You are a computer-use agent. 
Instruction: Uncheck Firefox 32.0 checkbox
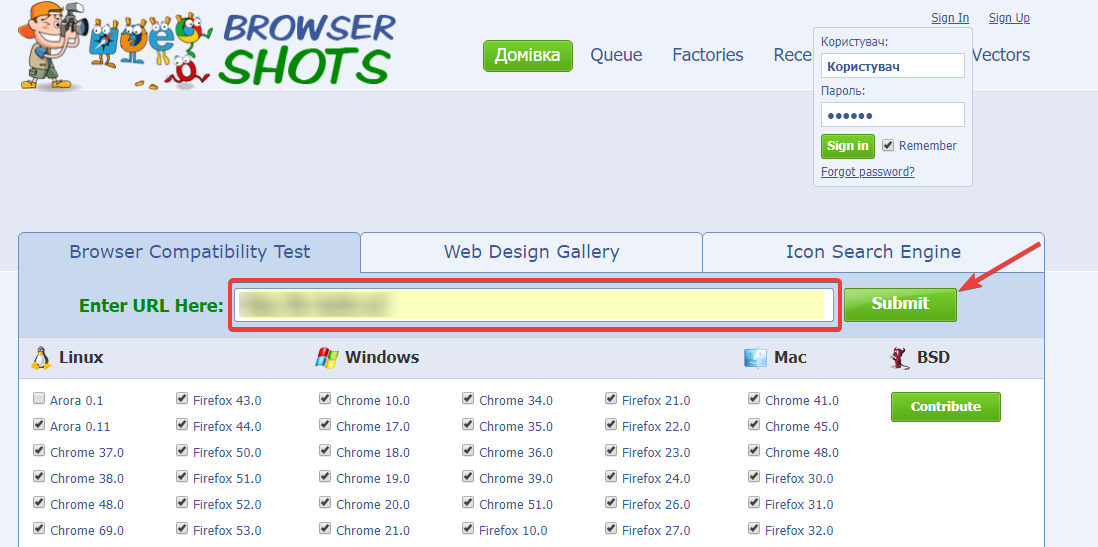(x=754, y=528)
